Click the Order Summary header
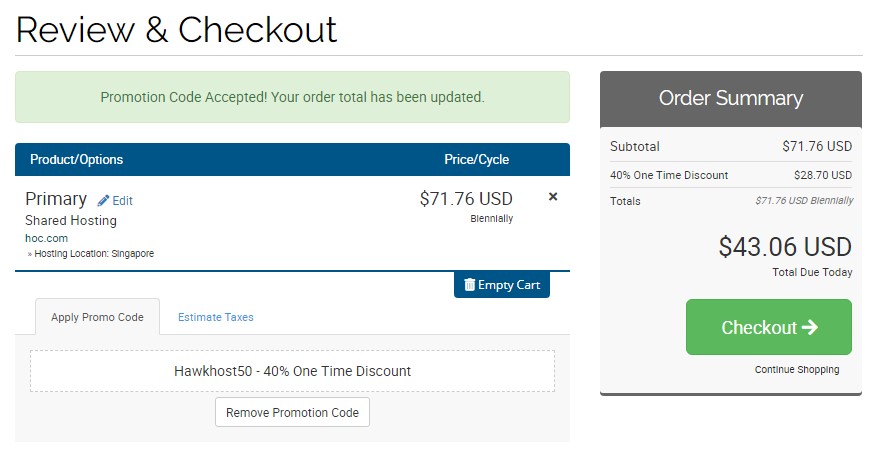 point(731,98)
